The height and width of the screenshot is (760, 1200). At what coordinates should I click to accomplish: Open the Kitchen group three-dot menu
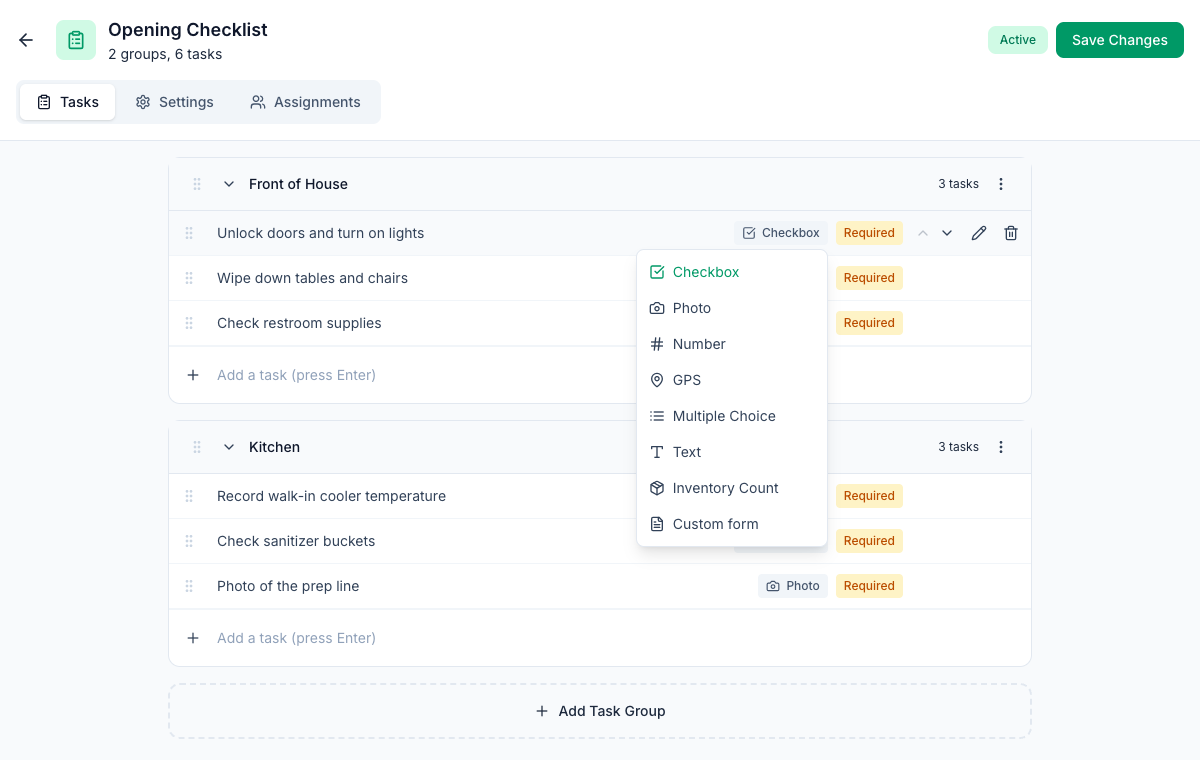click(1001, 447)
